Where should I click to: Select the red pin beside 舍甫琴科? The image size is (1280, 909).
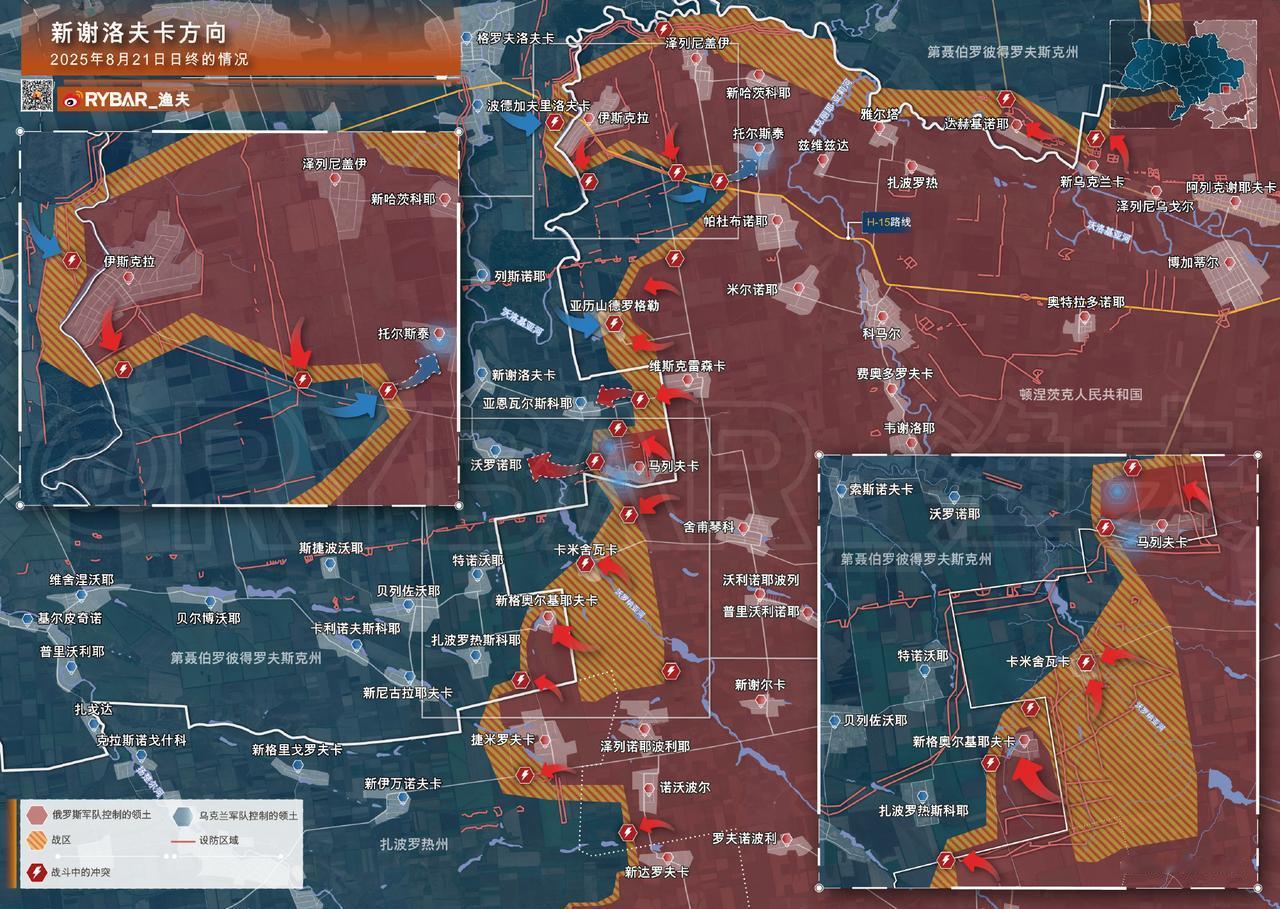(745, 526)
